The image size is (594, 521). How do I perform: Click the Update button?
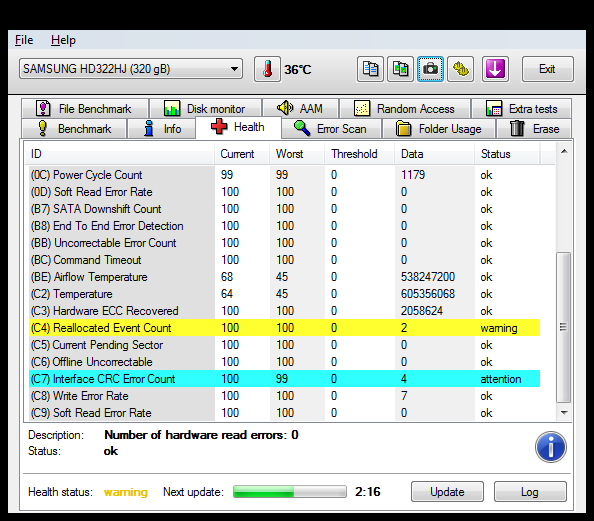(447, 492)
